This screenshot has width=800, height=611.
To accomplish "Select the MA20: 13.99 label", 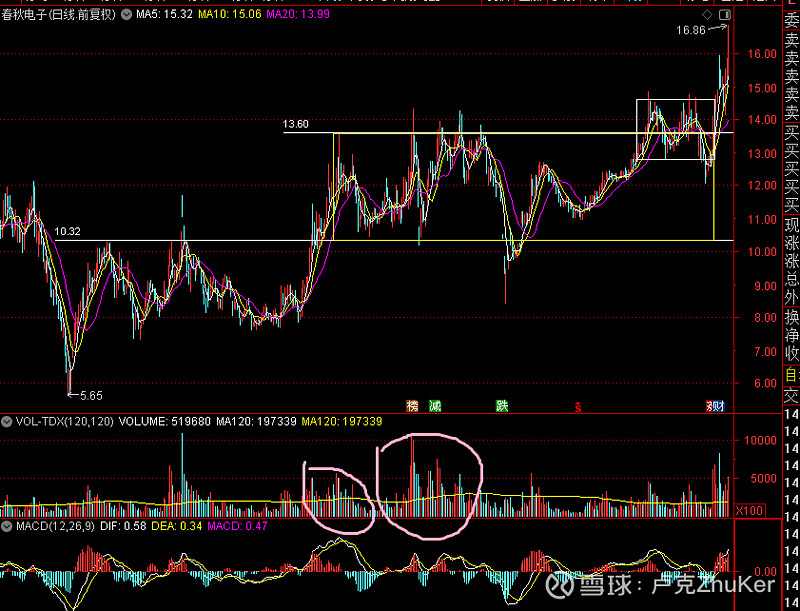I will pos(298,14).
